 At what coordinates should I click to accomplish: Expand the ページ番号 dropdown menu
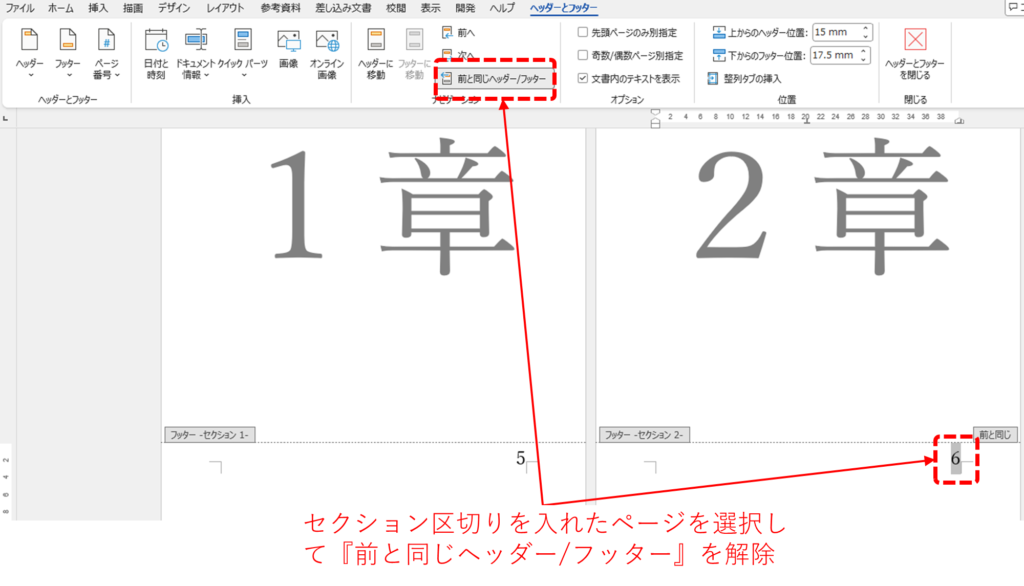[106, 54]
